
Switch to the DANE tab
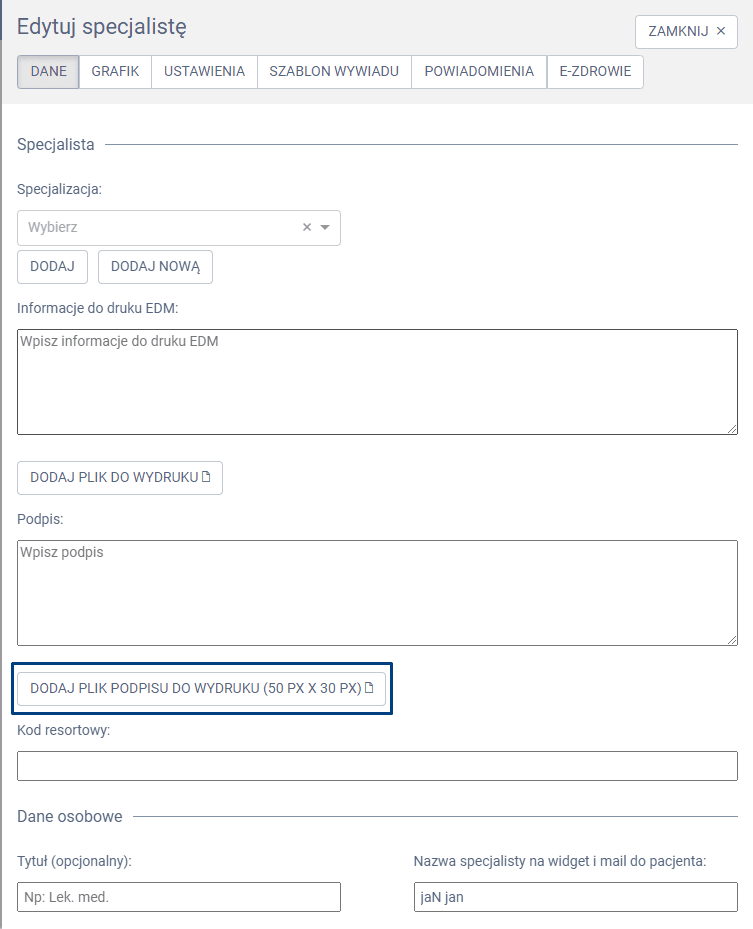48,72
